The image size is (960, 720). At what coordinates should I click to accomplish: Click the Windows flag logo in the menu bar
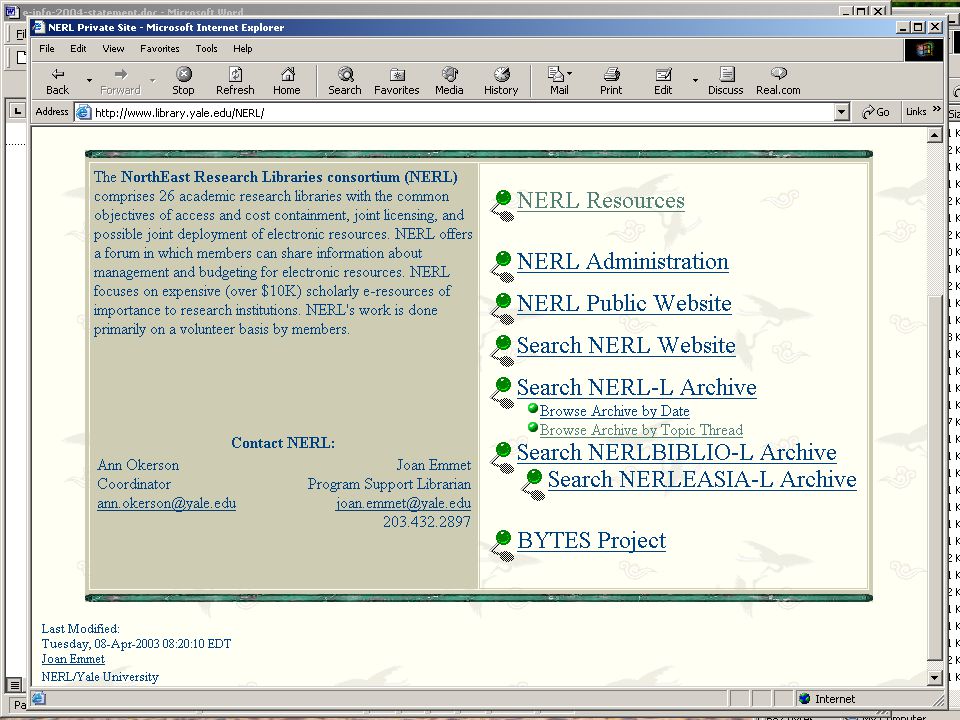[x=923, y=49]
